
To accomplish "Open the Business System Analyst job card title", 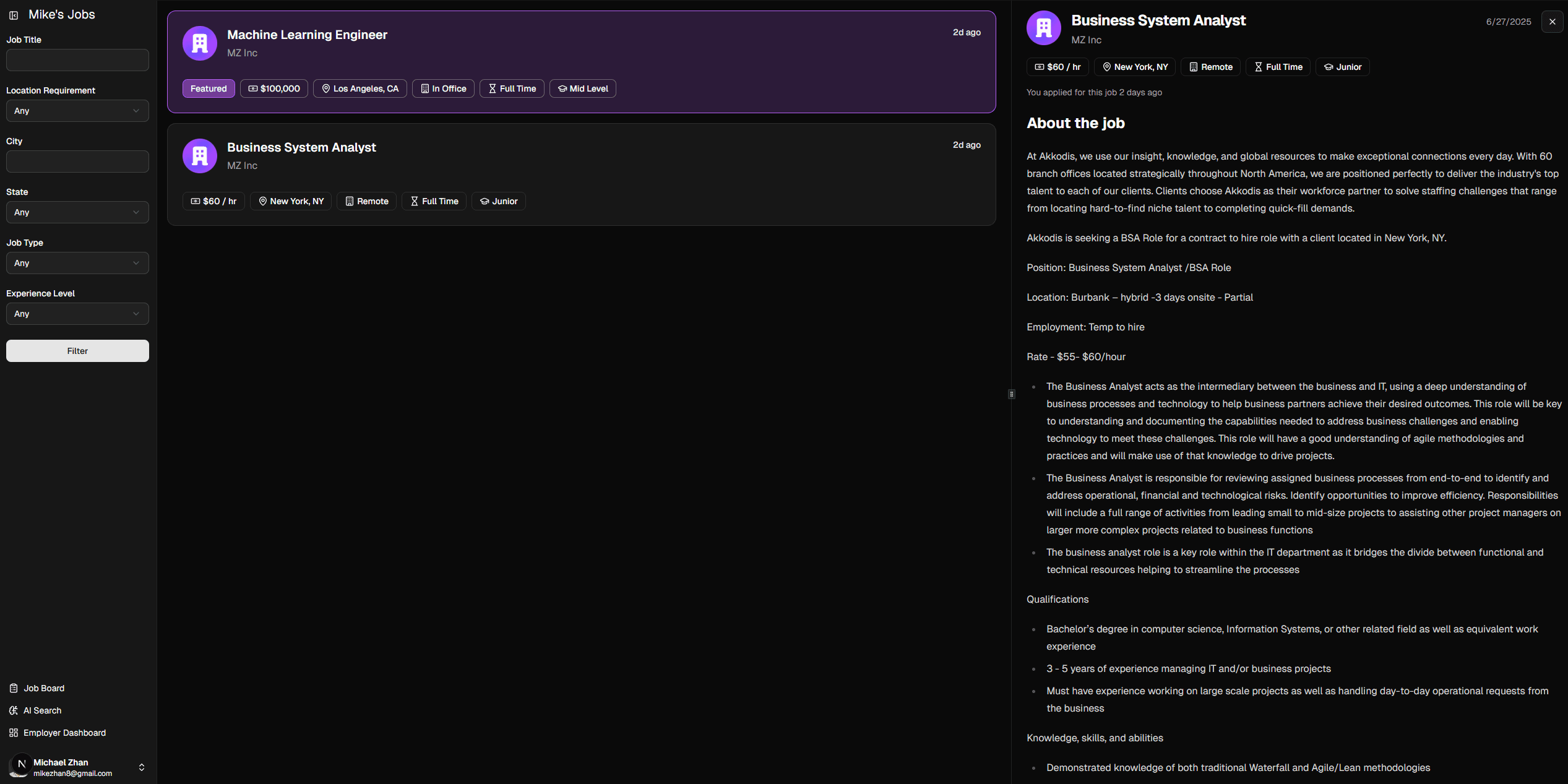I will (x=301, y=147).
